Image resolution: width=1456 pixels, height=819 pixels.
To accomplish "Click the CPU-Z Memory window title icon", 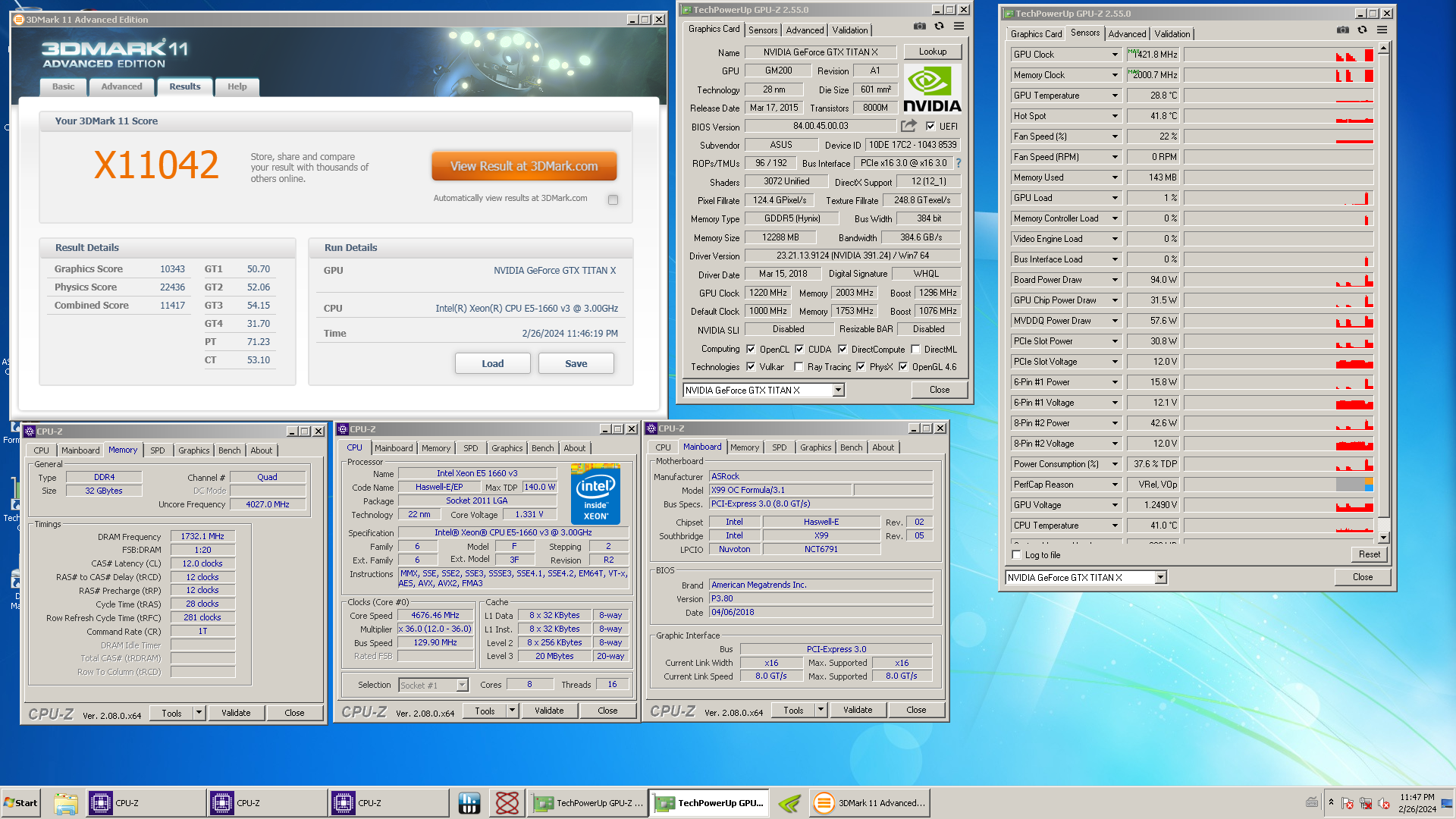I will coord(30,431).
